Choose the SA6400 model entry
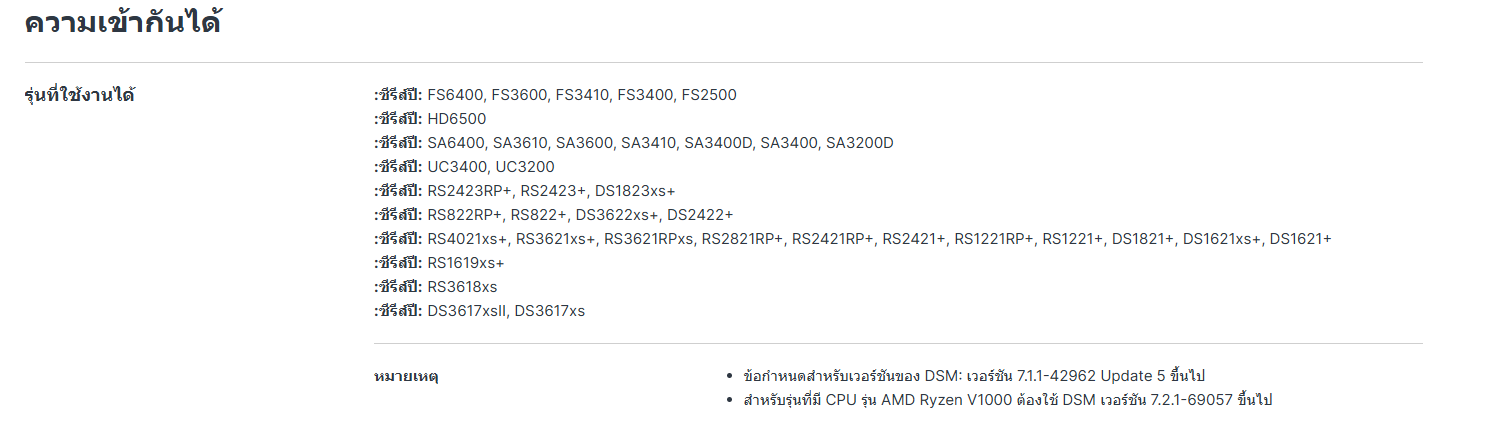Screen dimensions: 1492x447 pyautogui.click(x=457, y=143)
